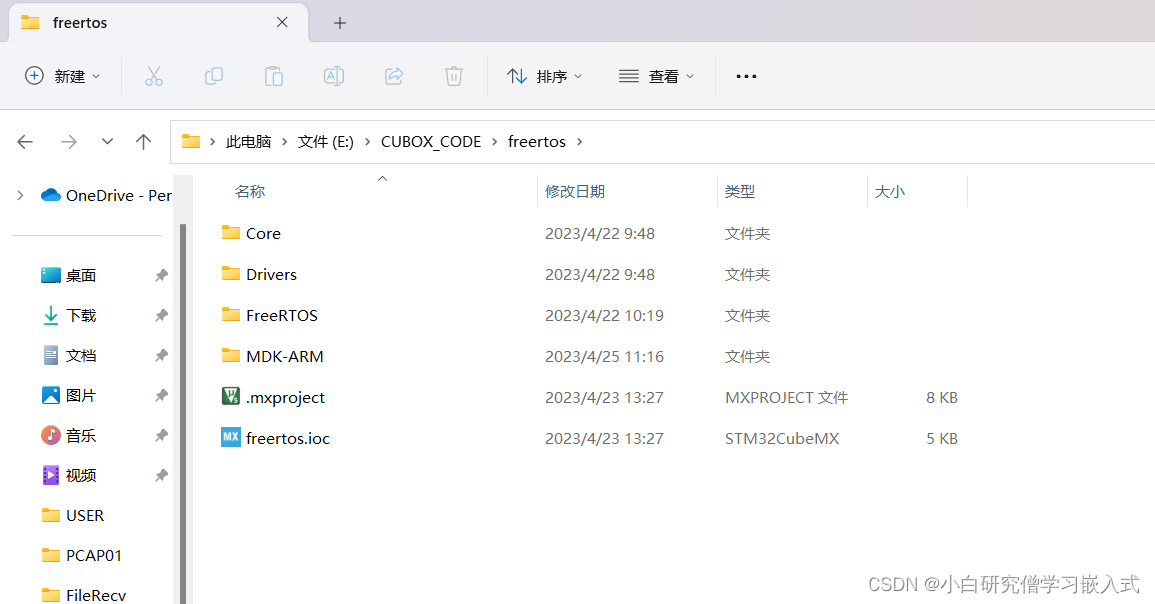Expand chevron after freertos in path
This screenshot has height=604, width=1155.
(x=580, y=141)
